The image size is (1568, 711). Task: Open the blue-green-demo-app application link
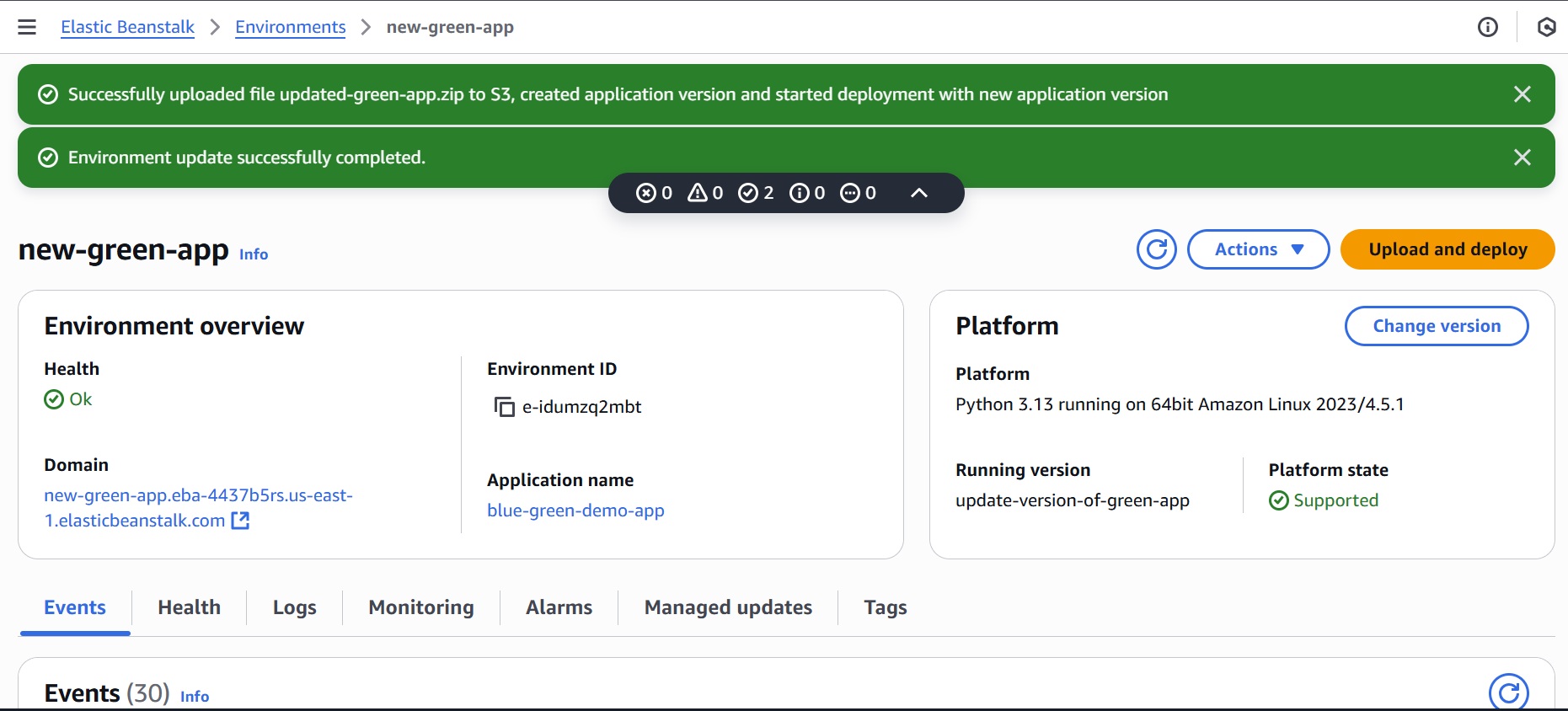click(575, 511)
